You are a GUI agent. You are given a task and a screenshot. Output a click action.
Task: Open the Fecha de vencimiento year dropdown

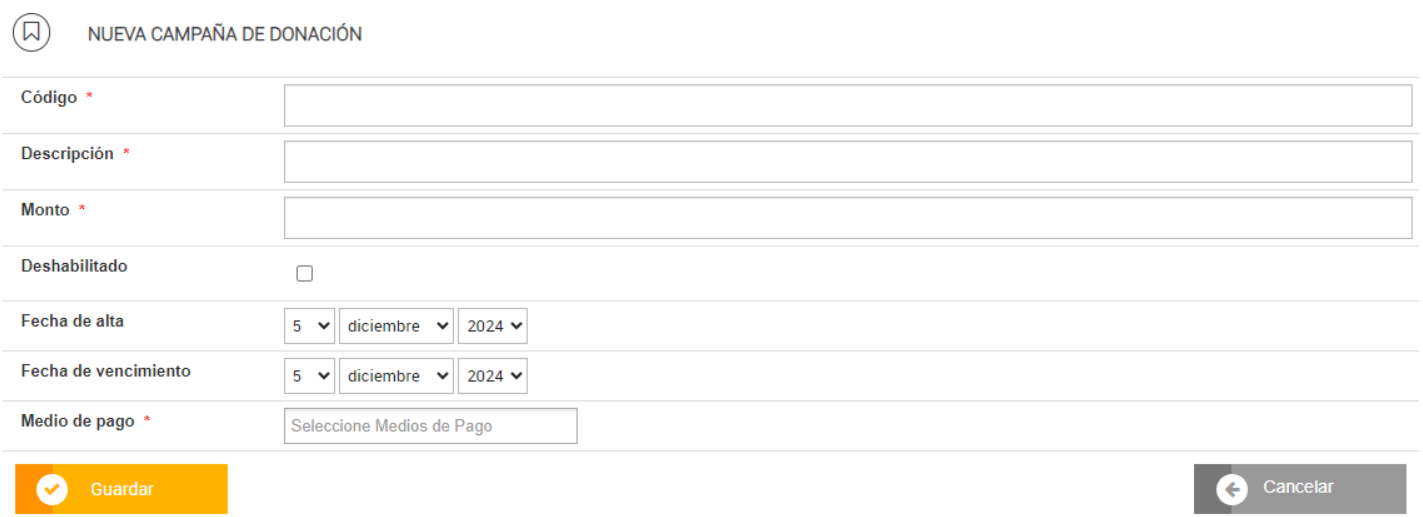[492, 376]
